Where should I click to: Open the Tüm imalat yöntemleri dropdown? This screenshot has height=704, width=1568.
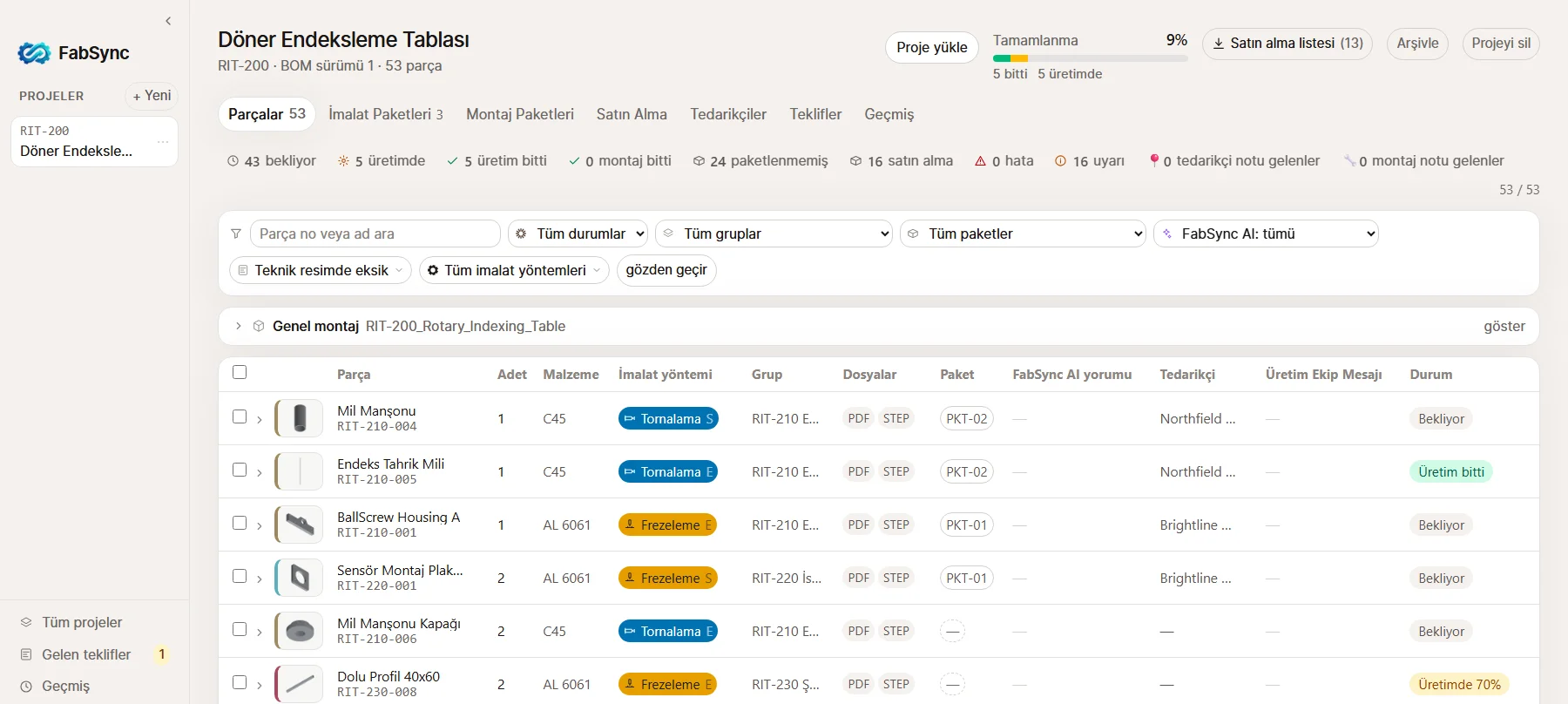tap(514, 270)
